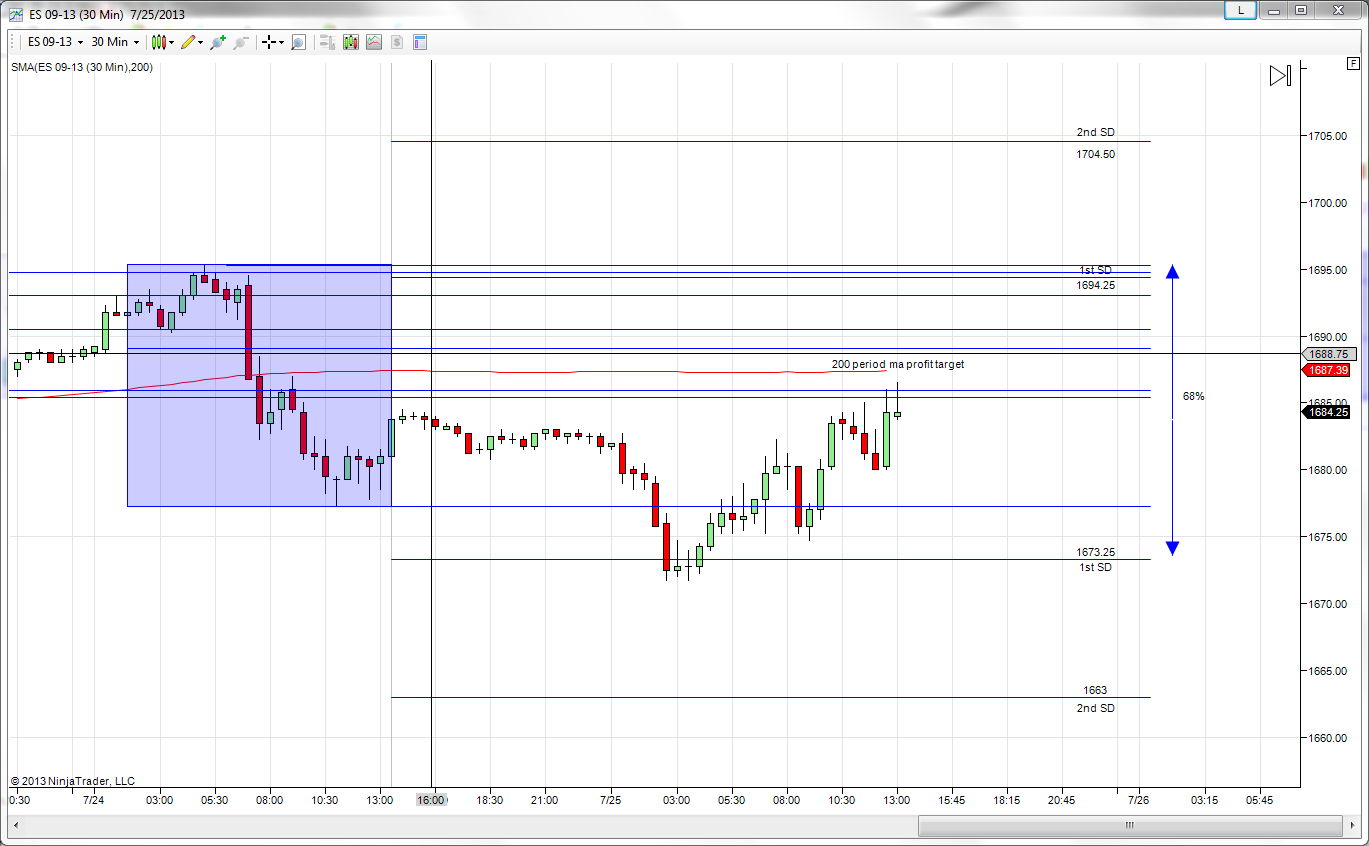The height and width of the screenshot is (846, 1369).
Task: Click the 1688.75 grey price marker
Action: coord(1328,354)
